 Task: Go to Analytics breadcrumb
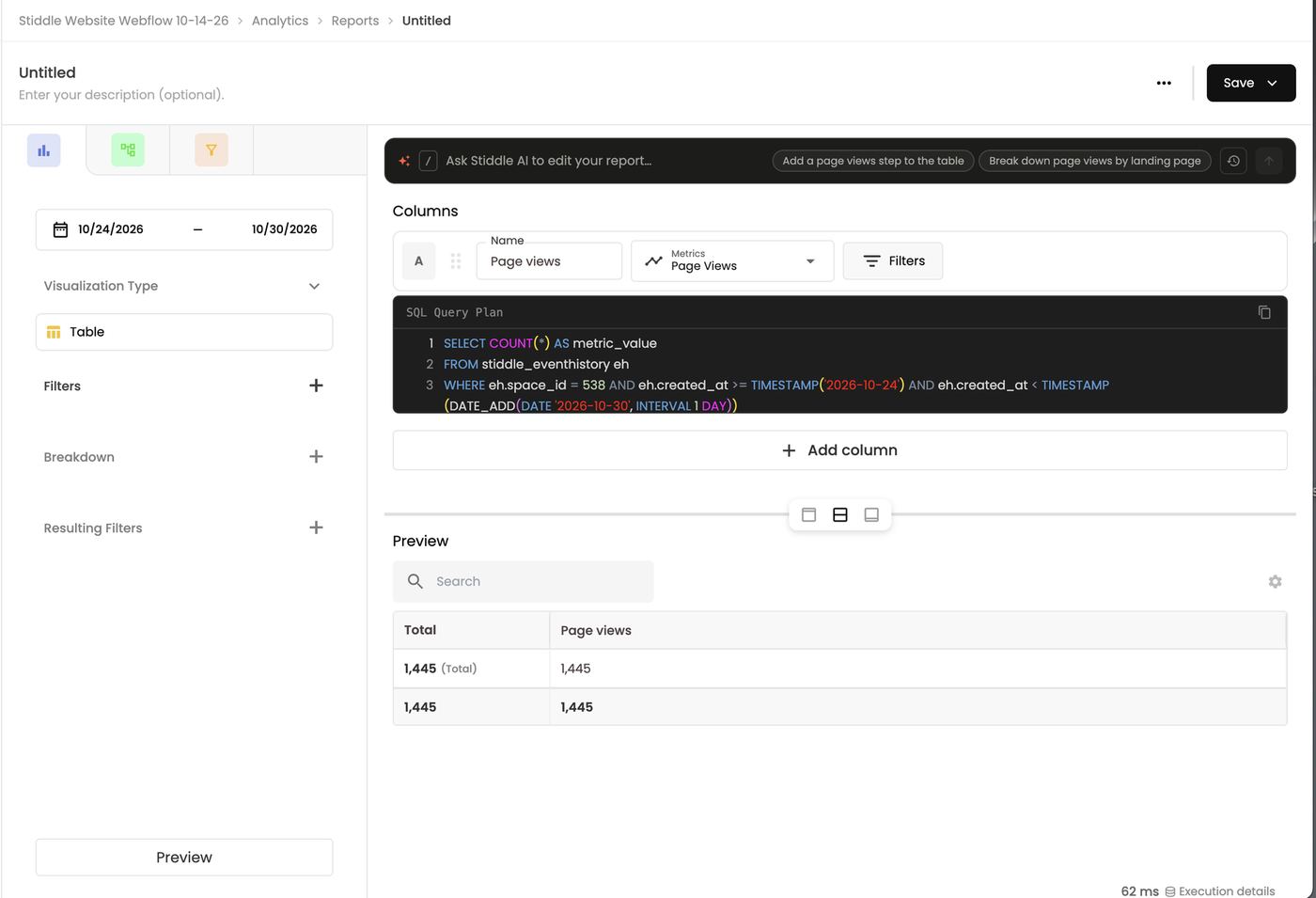(x=280, y=21)
